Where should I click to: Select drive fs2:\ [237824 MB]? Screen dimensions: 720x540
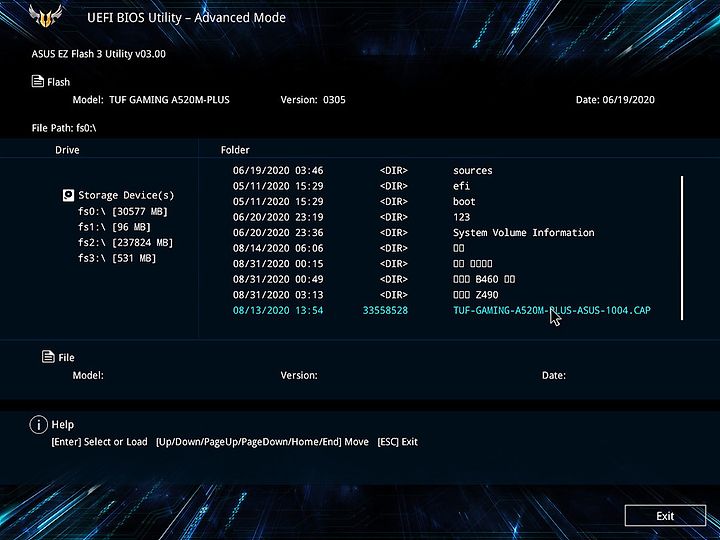(x=125, y=242)
